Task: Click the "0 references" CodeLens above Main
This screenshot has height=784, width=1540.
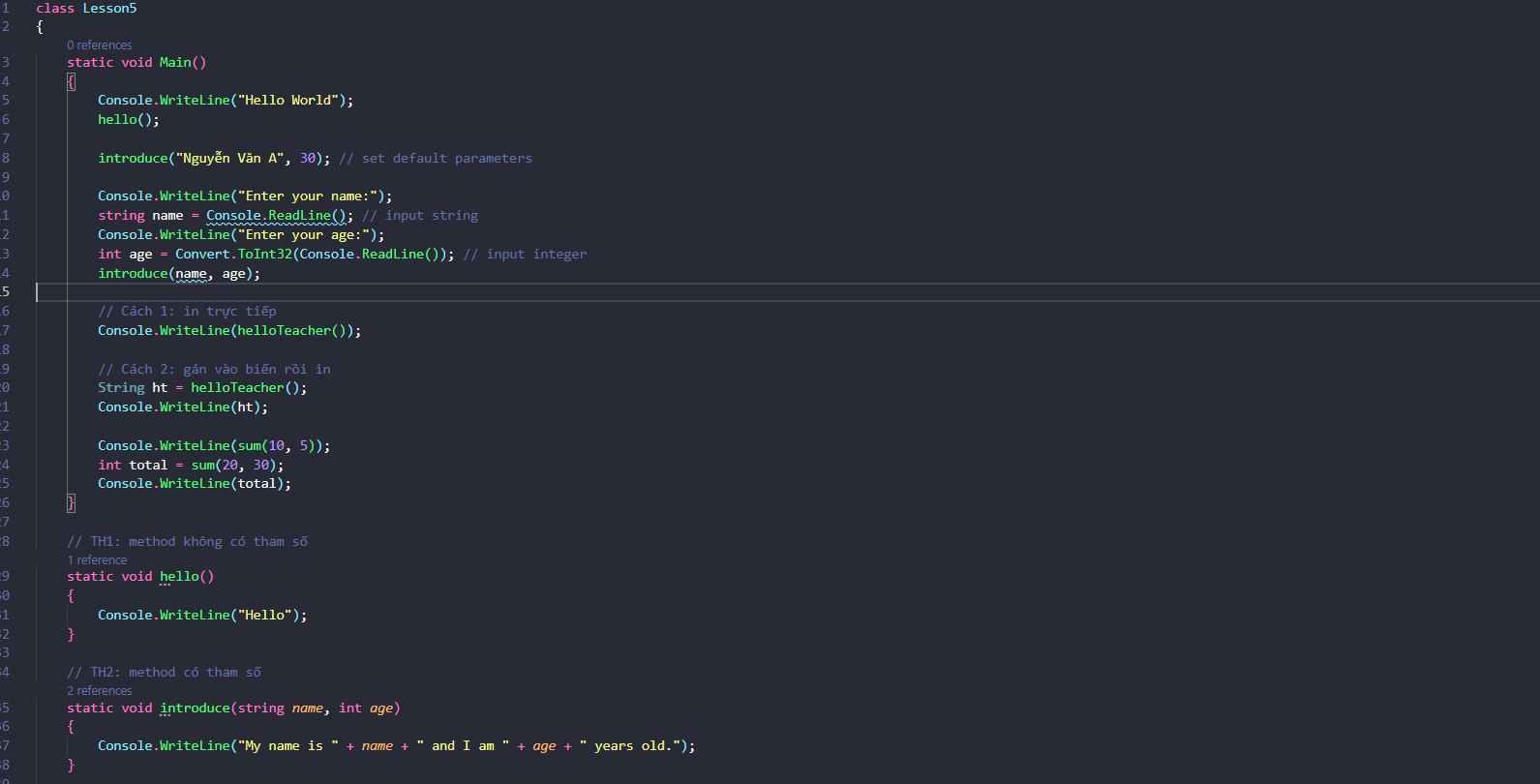Action: pos(99,45)
